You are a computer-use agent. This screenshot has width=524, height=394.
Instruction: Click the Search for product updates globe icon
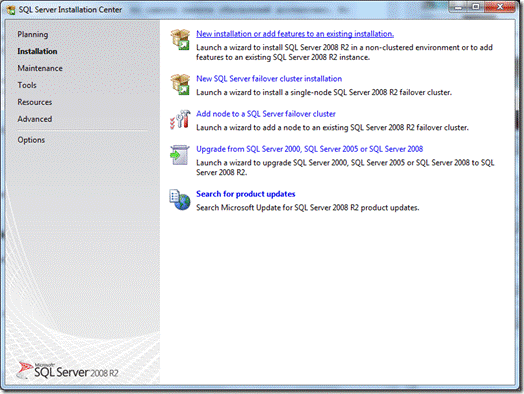[x=180, y=200]
